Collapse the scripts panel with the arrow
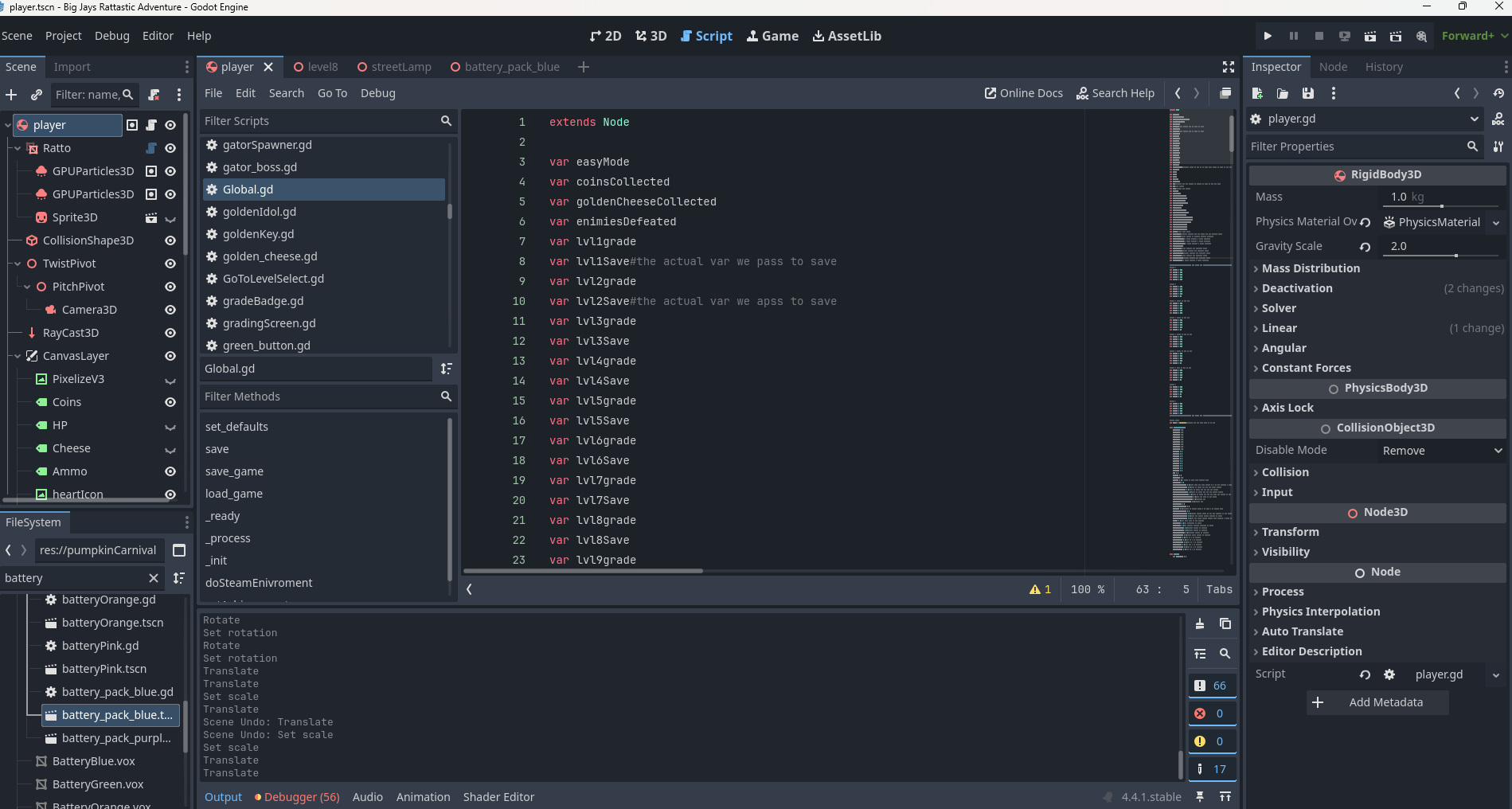Screen dimensions: 1512x809 469,589
